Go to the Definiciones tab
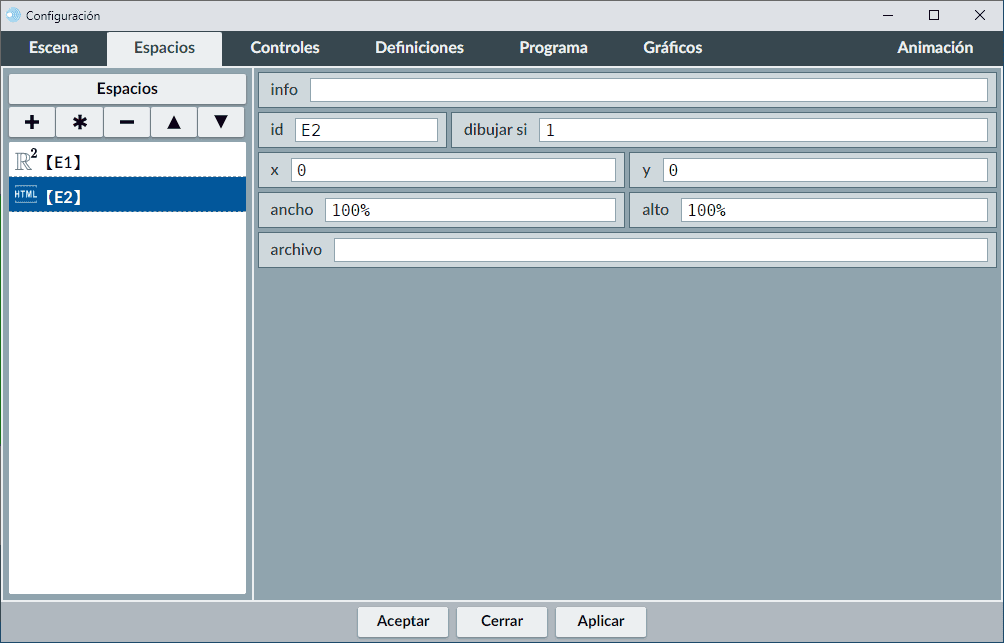This screenshot has width=1004, height=643. coord(419,48)
